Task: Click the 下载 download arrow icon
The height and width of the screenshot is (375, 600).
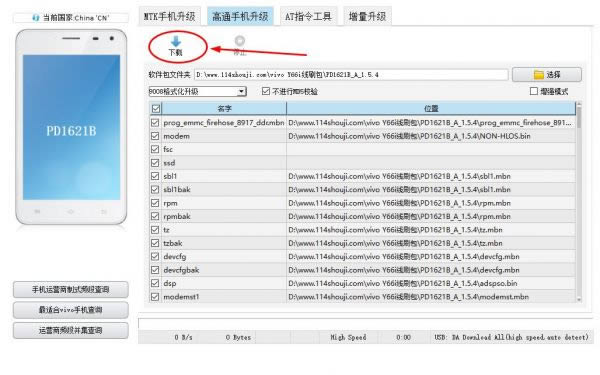Action: pyautogui.click(x=176, y=42)
